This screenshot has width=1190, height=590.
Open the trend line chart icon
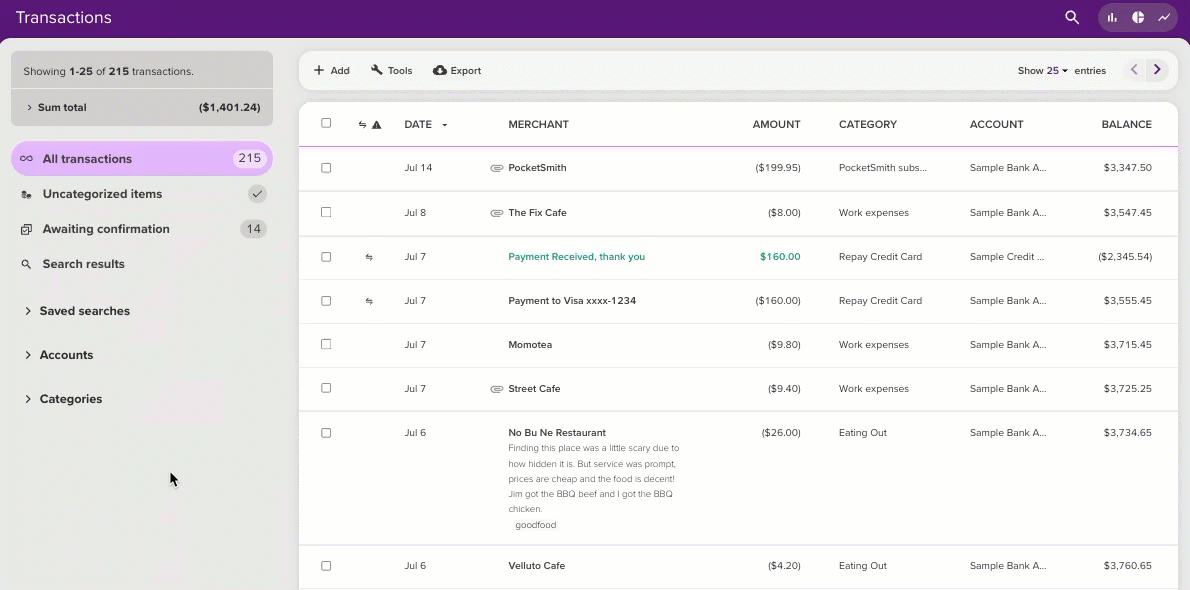pos(1163,17)
